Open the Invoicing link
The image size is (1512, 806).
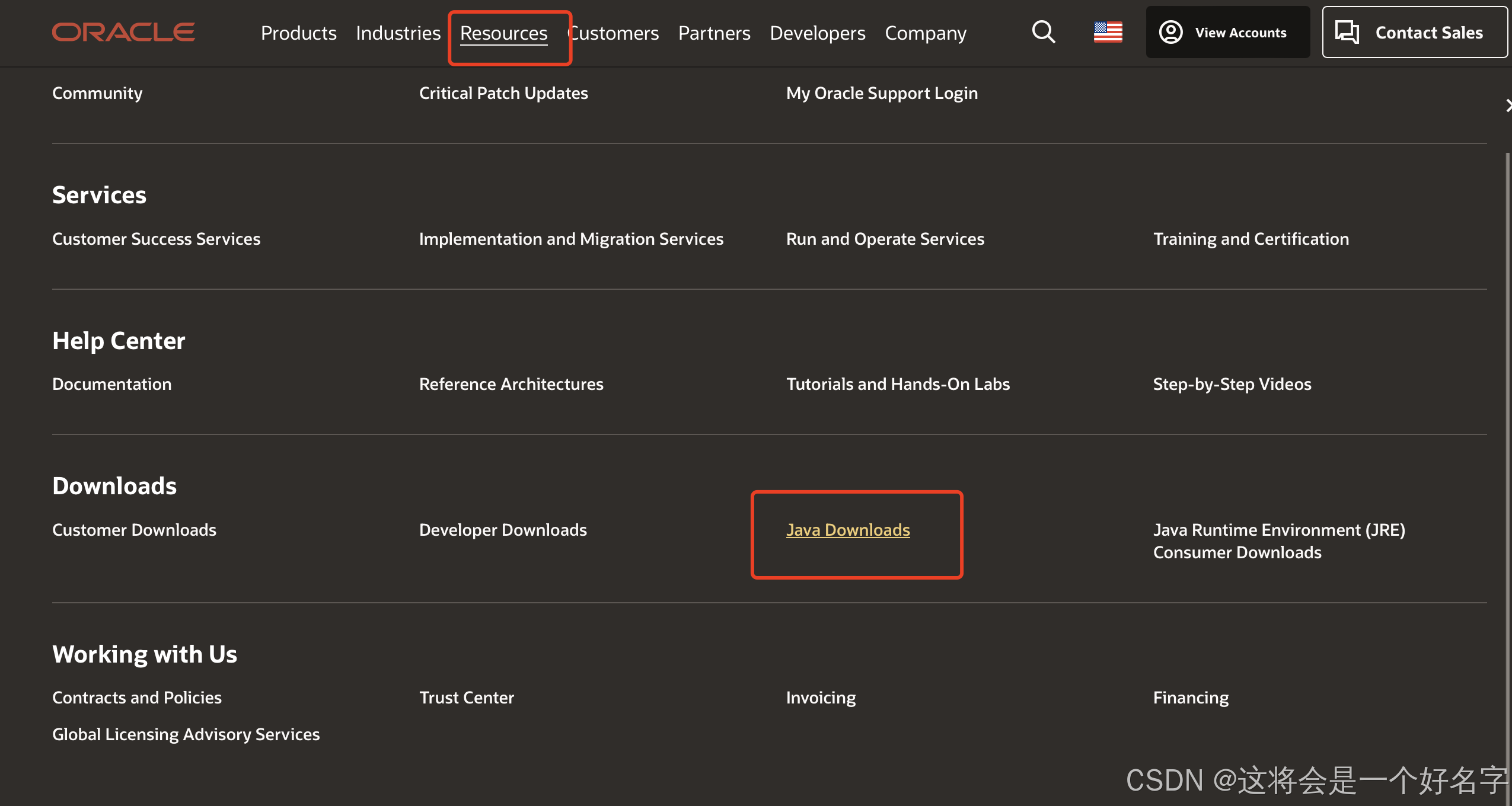(x=821, y=698)
